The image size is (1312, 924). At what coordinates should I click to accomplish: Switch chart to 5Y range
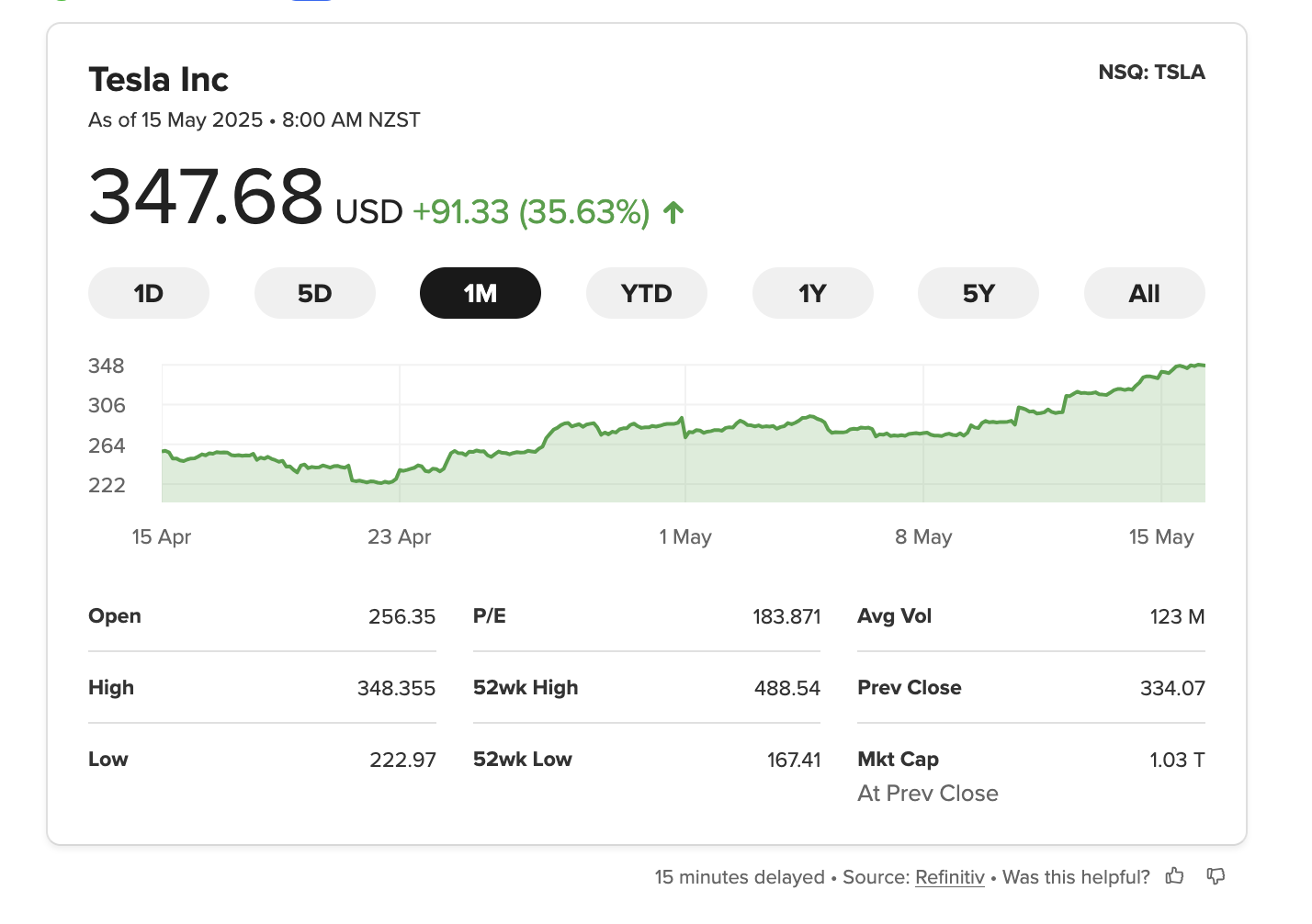coord(978,293)
